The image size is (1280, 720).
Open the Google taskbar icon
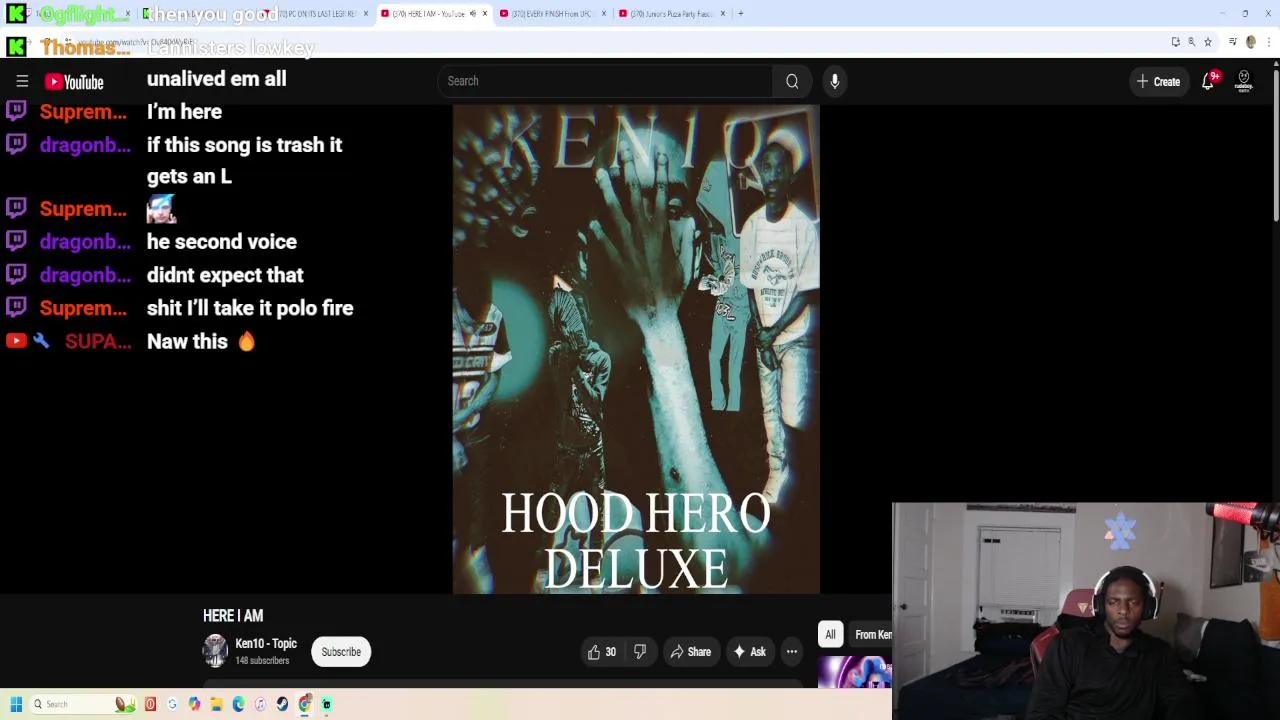coord(172,704)
